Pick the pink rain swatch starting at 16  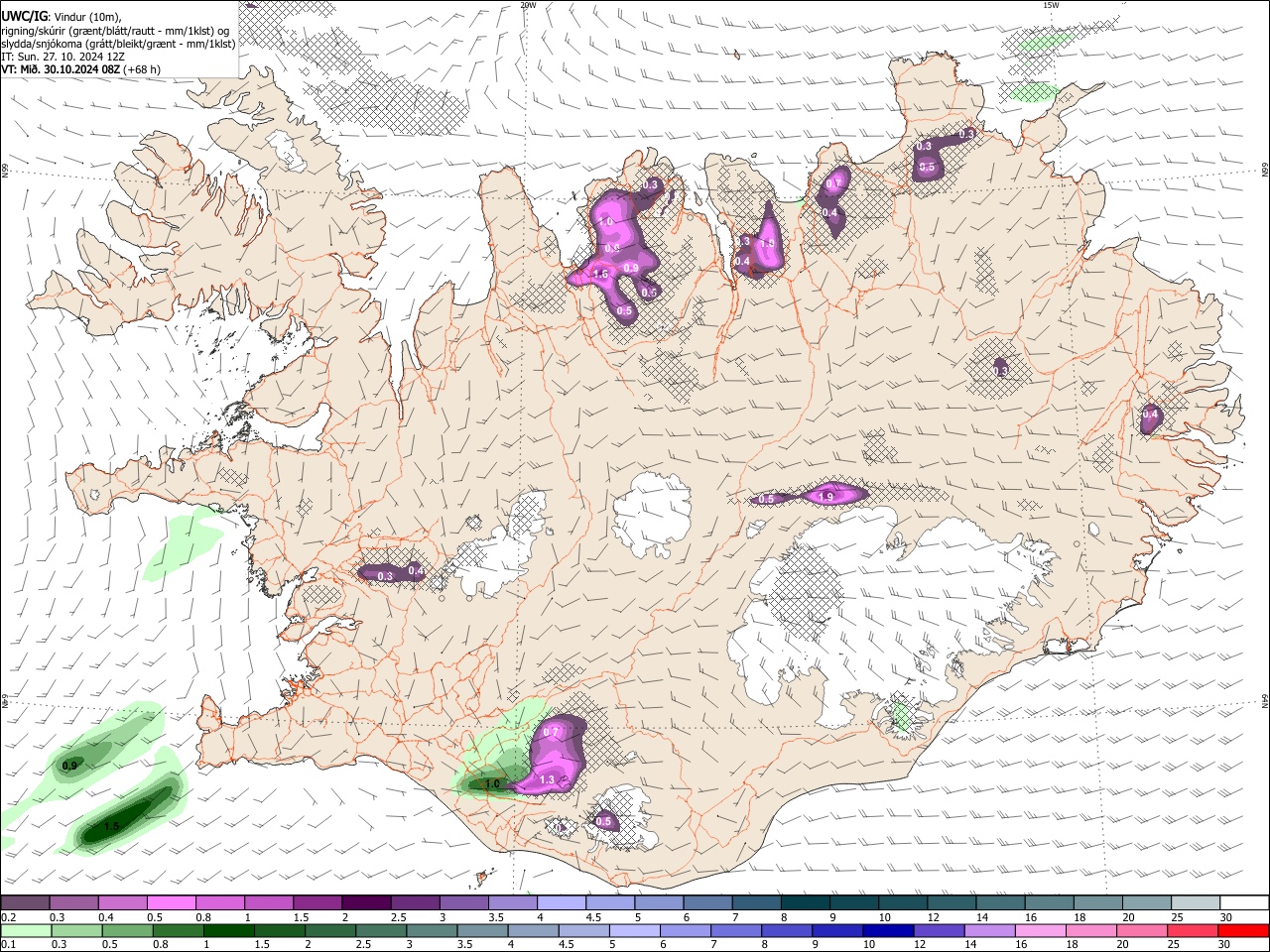click(1038, 930)
